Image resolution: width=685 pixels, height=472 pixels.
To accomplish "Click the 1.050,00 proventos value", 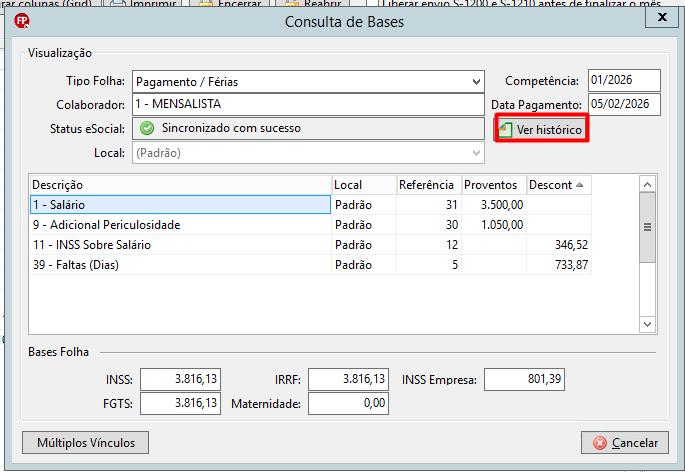I will tap(502, 225).
